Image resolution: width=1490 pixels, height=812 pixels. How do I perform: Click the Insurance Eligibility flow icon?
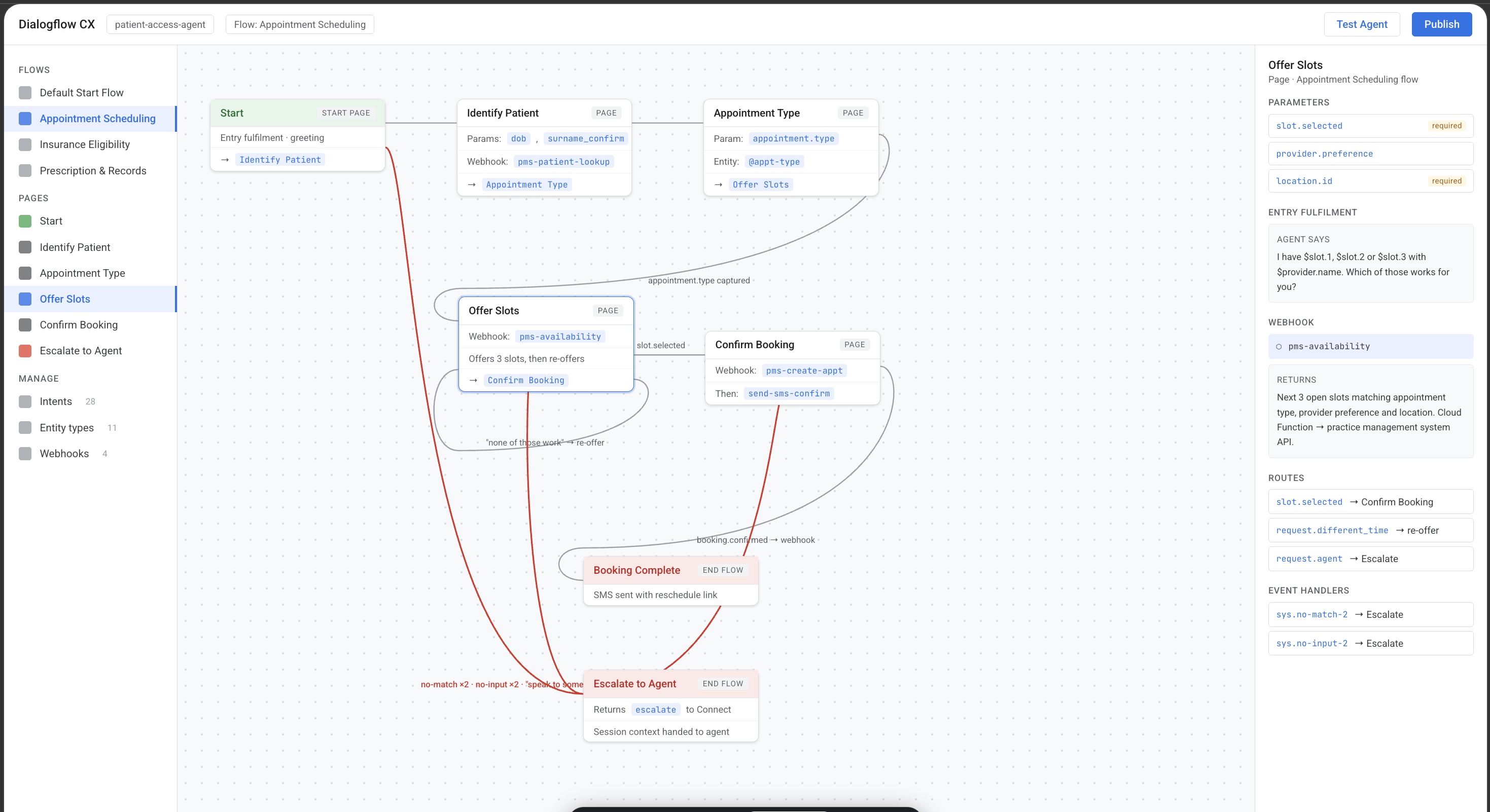point(25,144)
